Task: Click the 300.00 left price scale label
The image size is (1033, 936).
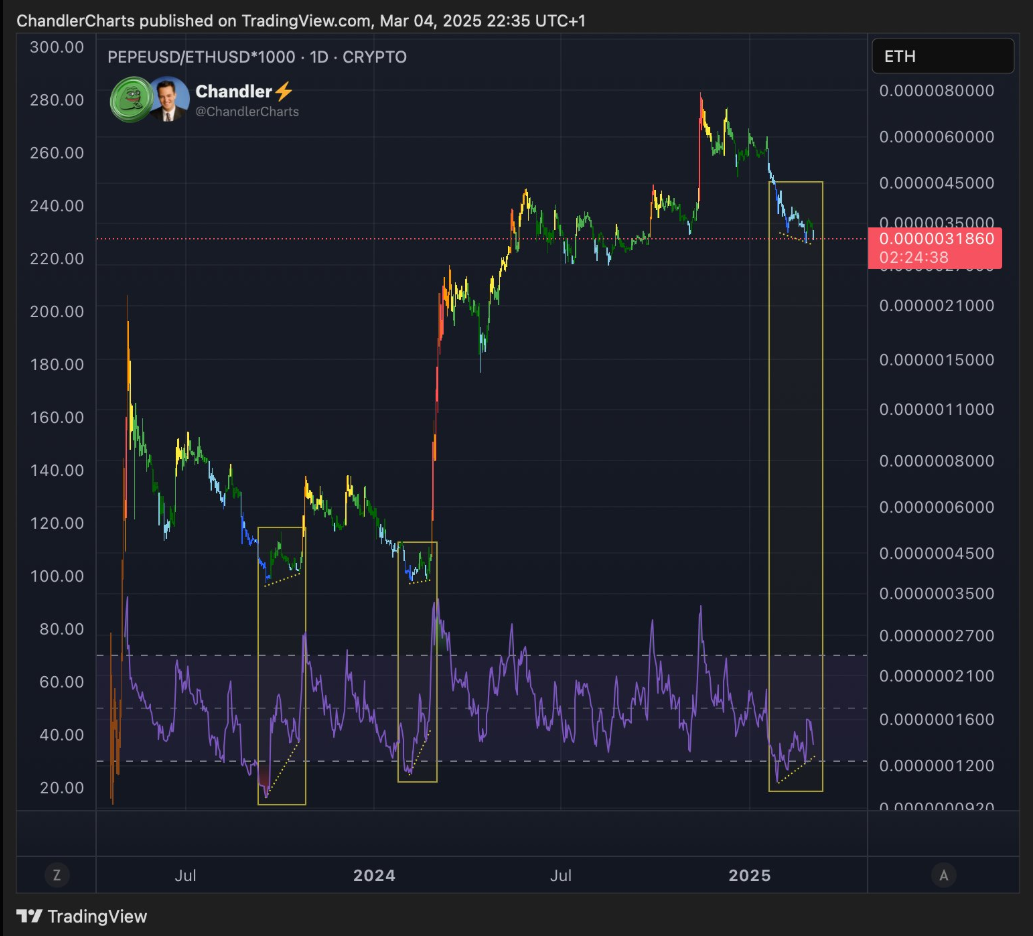Action: tap(56, 47)
